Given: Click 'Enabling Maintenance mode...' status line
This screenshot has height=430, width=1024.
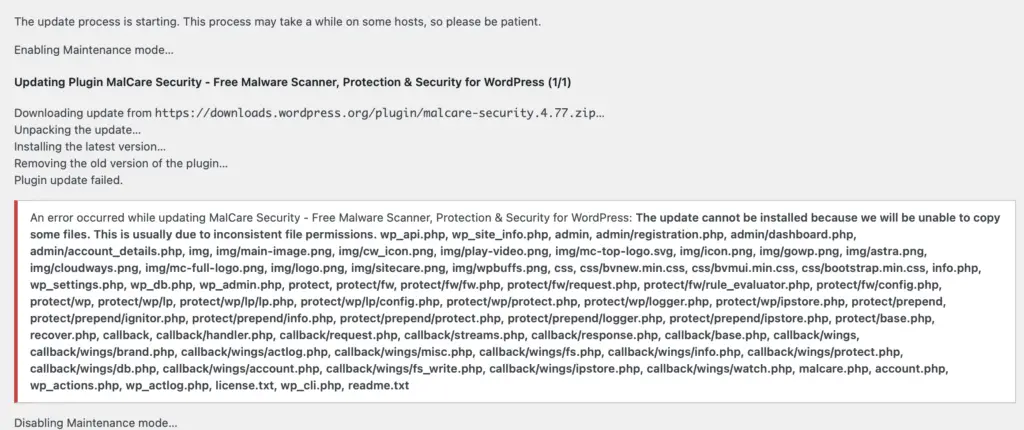Looking at the screenshot, I should tap(94, 50).
